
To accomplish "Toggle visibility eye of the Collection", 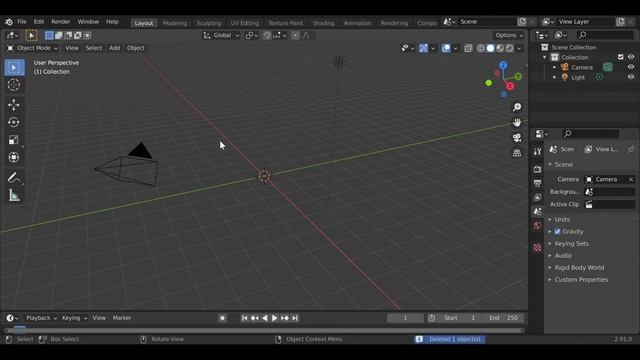I will pos(631,57).
